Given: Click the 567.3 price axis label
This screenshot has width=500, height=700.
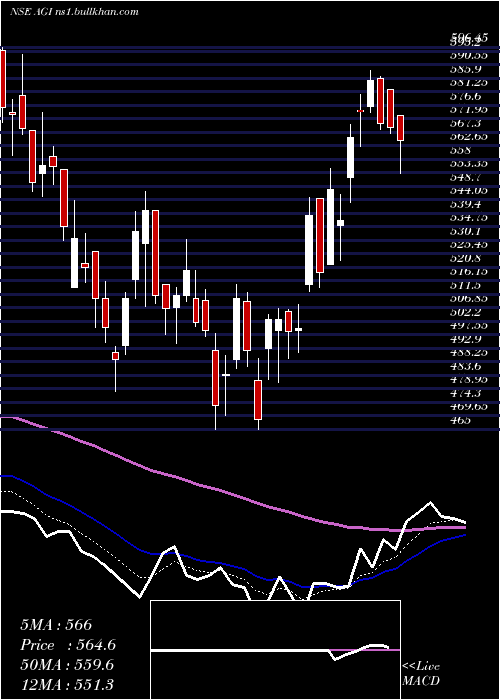Looking at the screenshot, I should (465, 123).
